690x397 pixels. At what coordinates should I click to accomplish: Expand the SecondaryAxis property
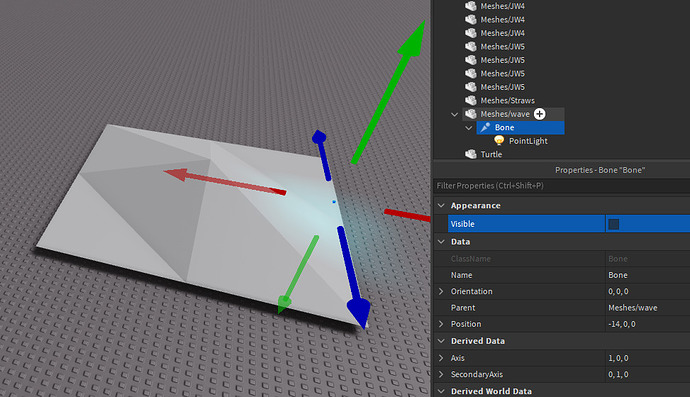[441, 375]
